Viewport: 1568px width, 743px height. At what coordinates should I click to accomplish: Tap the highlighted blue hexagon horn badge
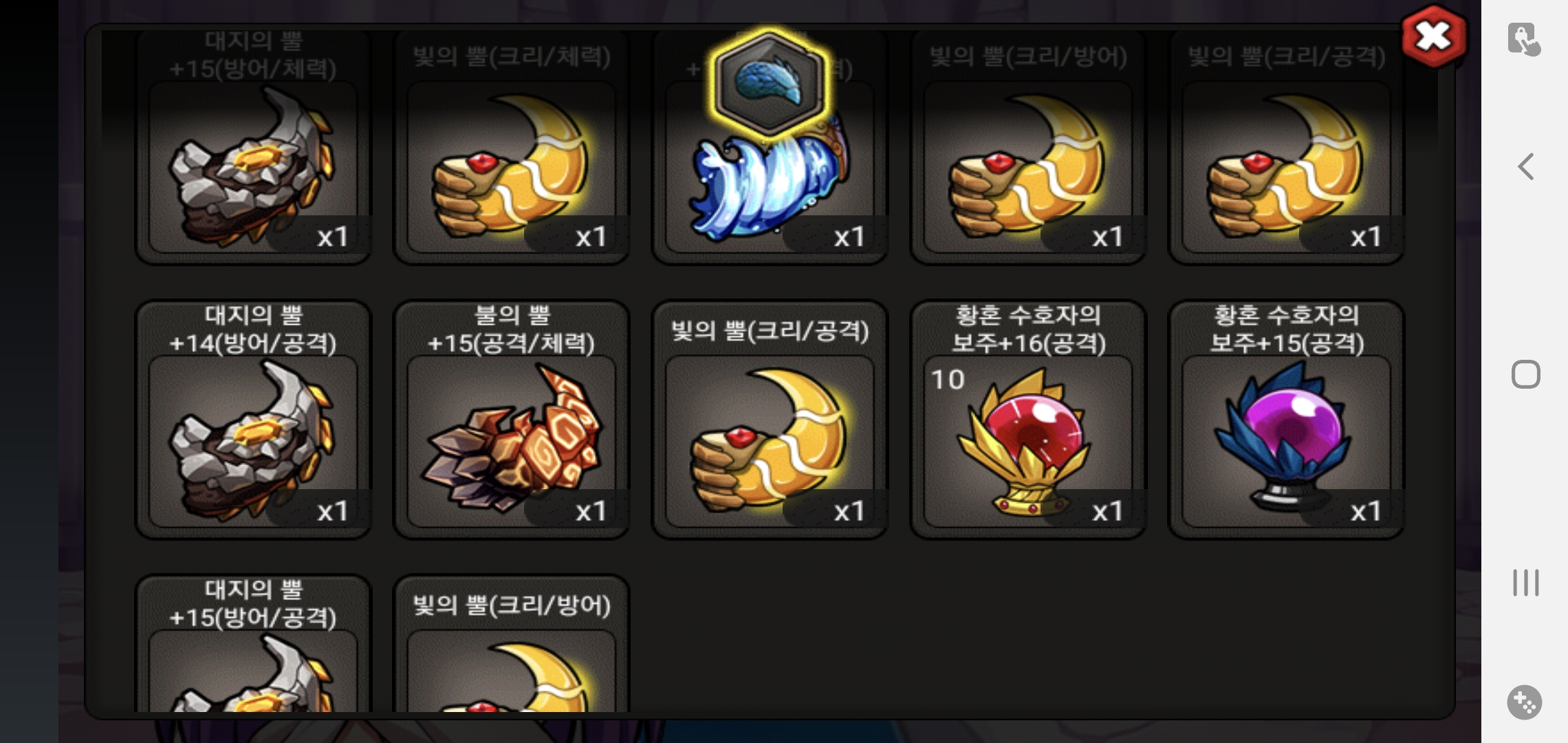(x=769, y=83)
